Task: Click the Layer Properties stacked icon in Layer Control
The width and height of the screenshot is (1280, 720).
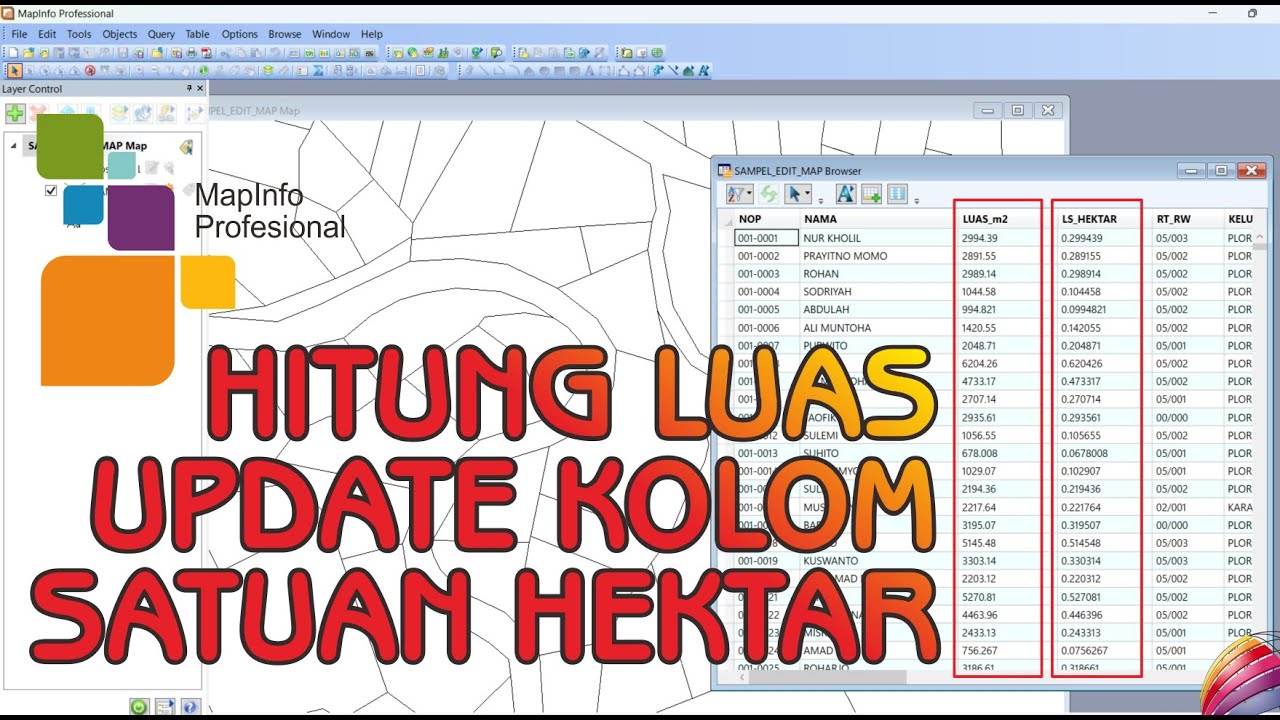Action: pyautogui.click(x=120, y=113)
